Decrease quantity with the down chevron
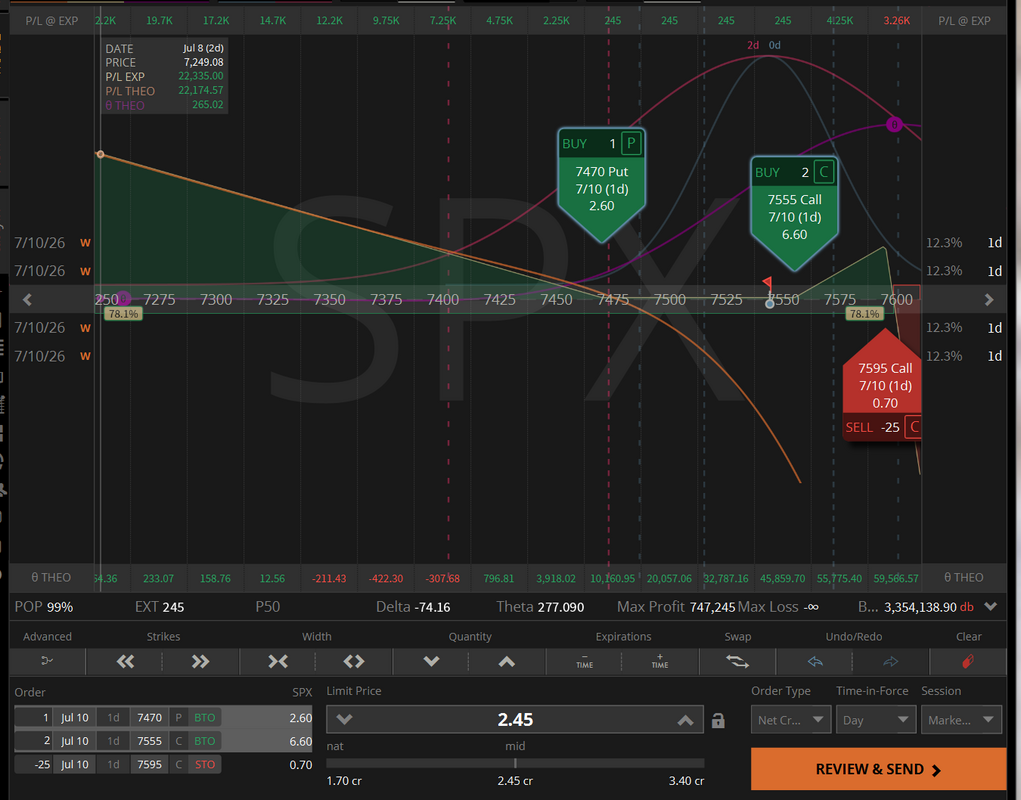Image resolution: width=1021 pixels, height=800 pixels. [431, 661]
